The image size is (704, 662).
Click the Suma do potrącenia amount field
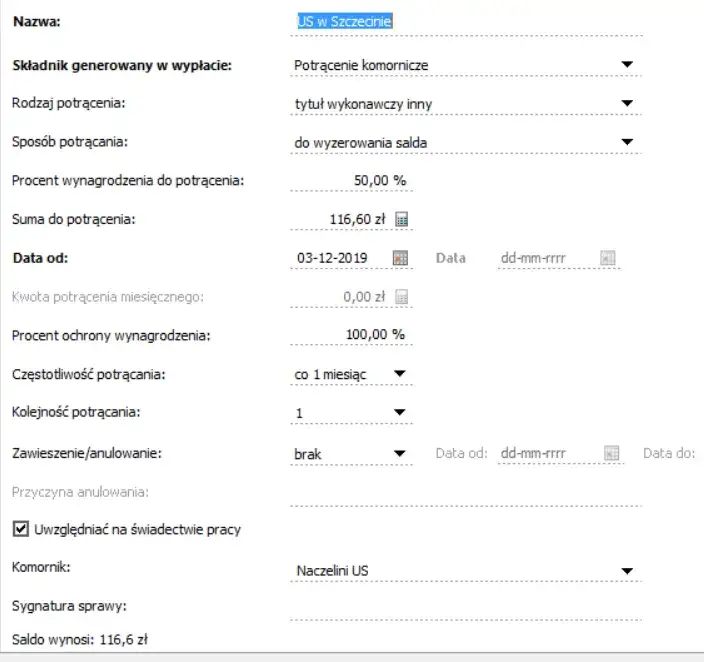click(x=342, y=219)
